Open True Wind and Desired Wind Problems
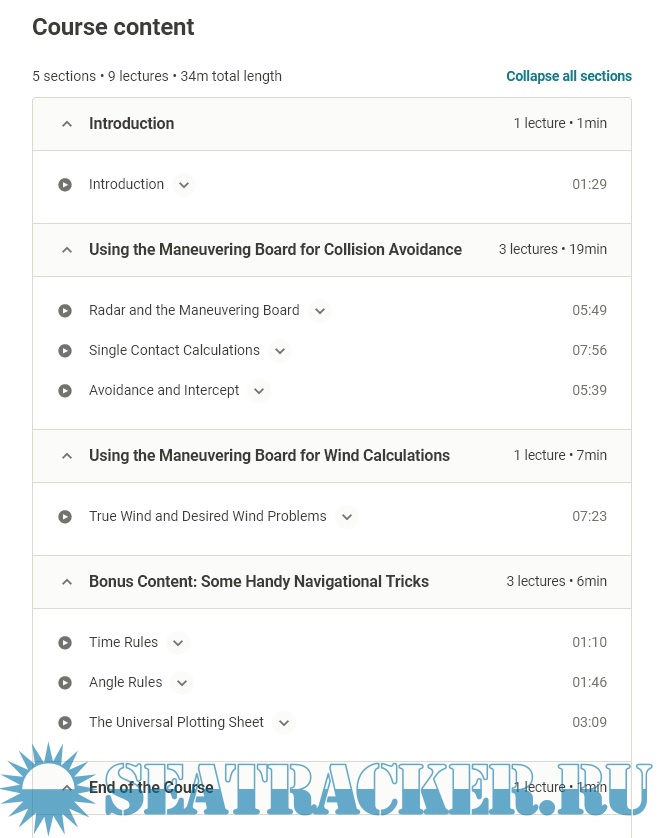This screenshot has height=838, width=663. 207,516
